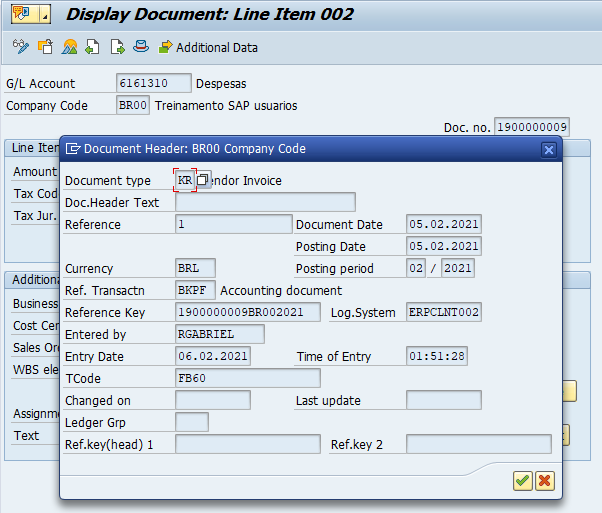The image size is (602, 513).
Task: Select the Reference field
Action: 234,224
